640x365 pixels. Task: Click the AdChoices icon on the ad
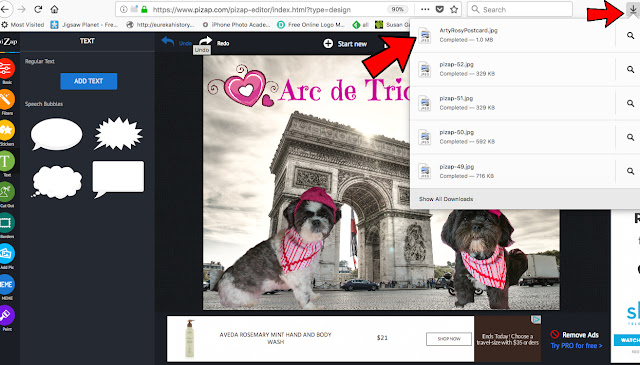536,319
